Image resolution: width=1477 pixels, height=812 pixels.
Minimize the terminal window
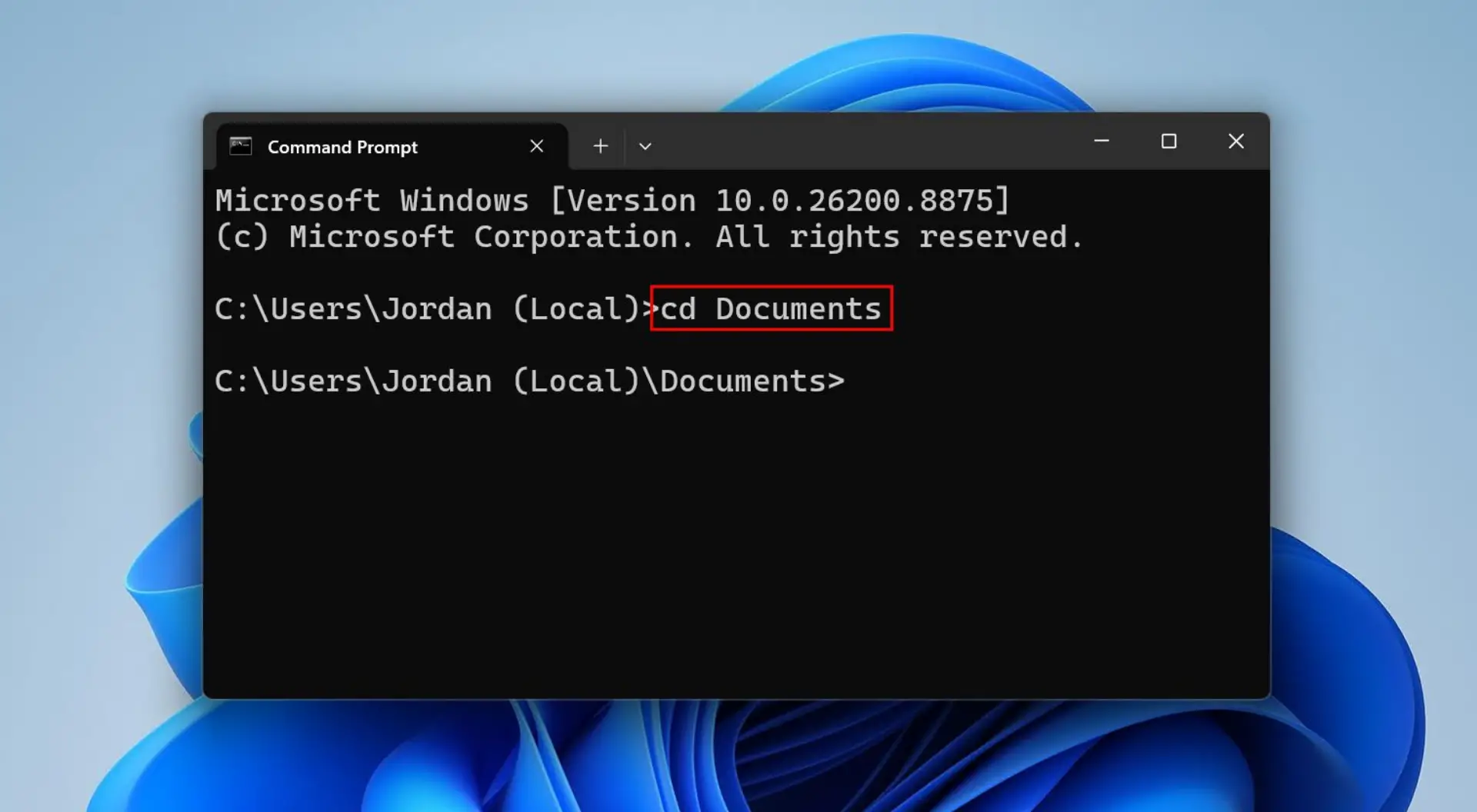click(x=1102, y=141)
